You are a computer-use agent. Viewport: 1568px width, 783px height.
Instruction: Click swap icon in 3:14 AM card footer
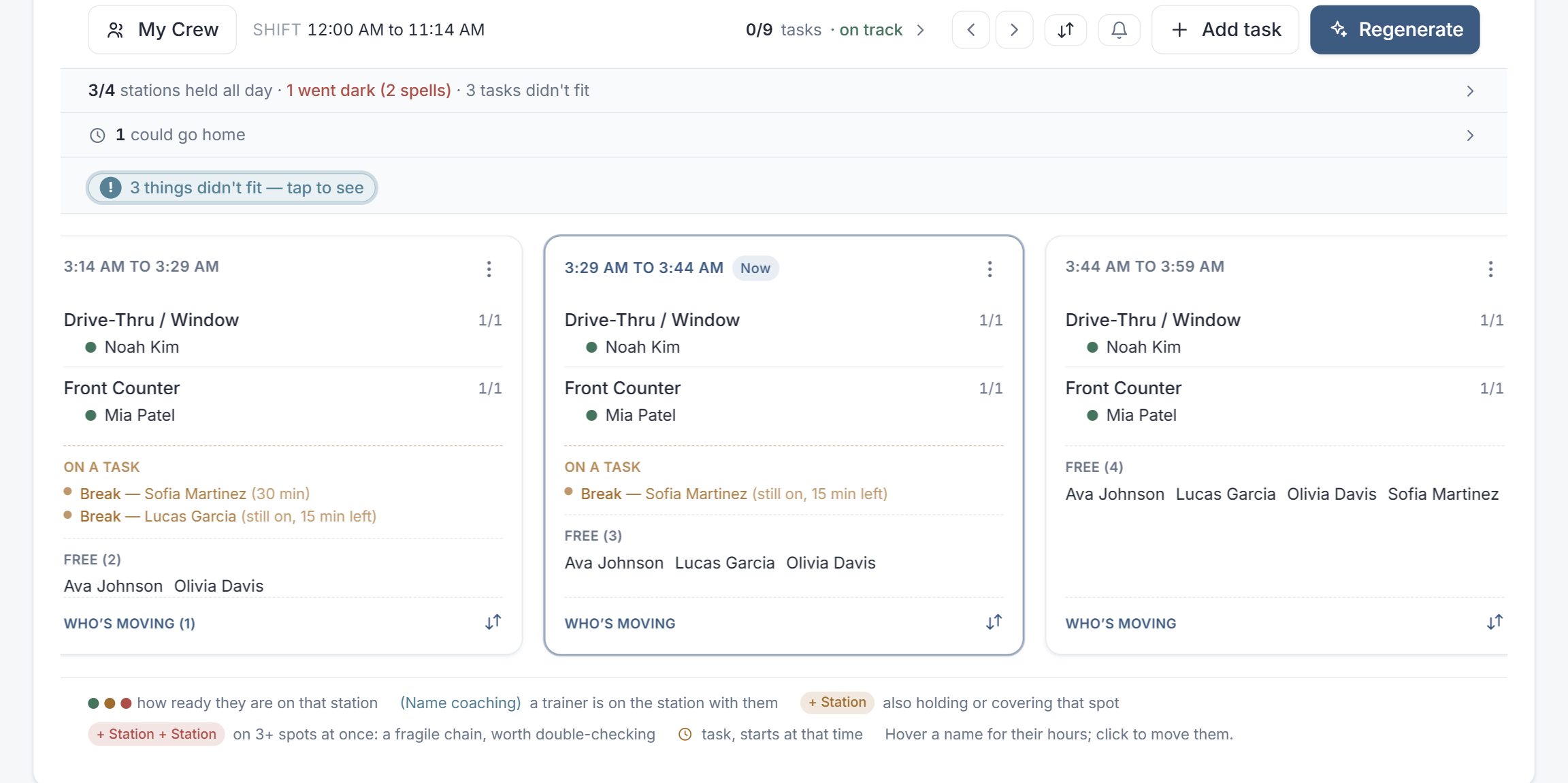[493, 622]
